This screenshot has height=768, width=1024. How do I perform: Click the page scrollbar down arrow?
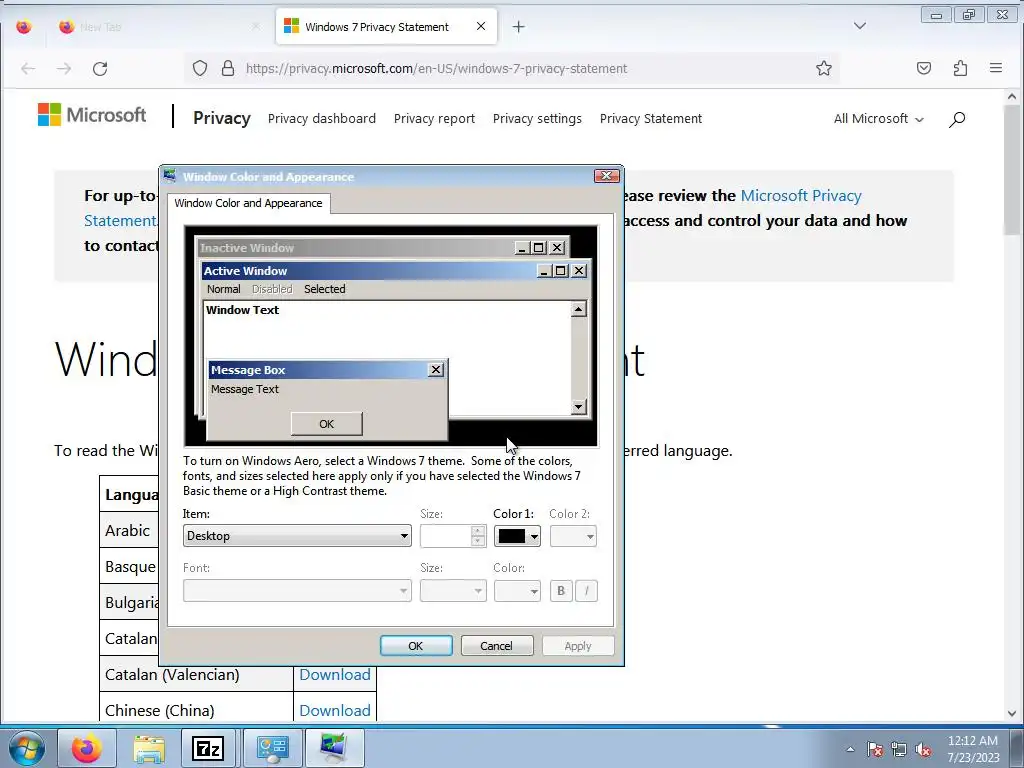tap(1012, 714)
